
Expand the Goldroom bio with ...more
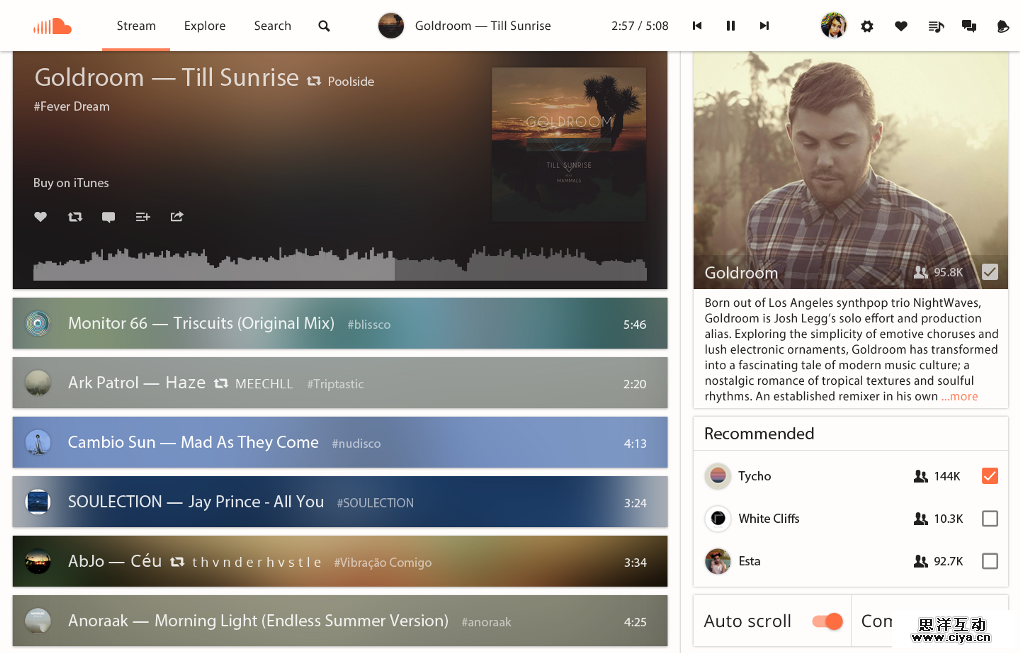(959, 397)
